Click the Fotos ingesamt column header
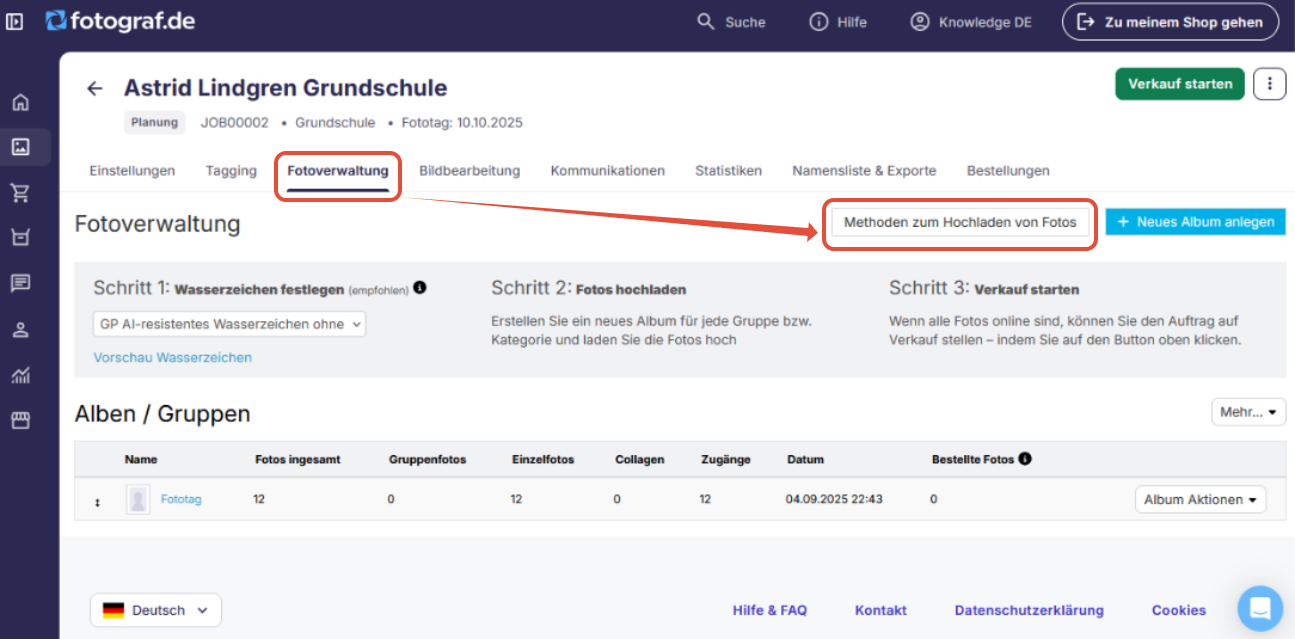The image size is (1295, 639). tap(298, 460)
